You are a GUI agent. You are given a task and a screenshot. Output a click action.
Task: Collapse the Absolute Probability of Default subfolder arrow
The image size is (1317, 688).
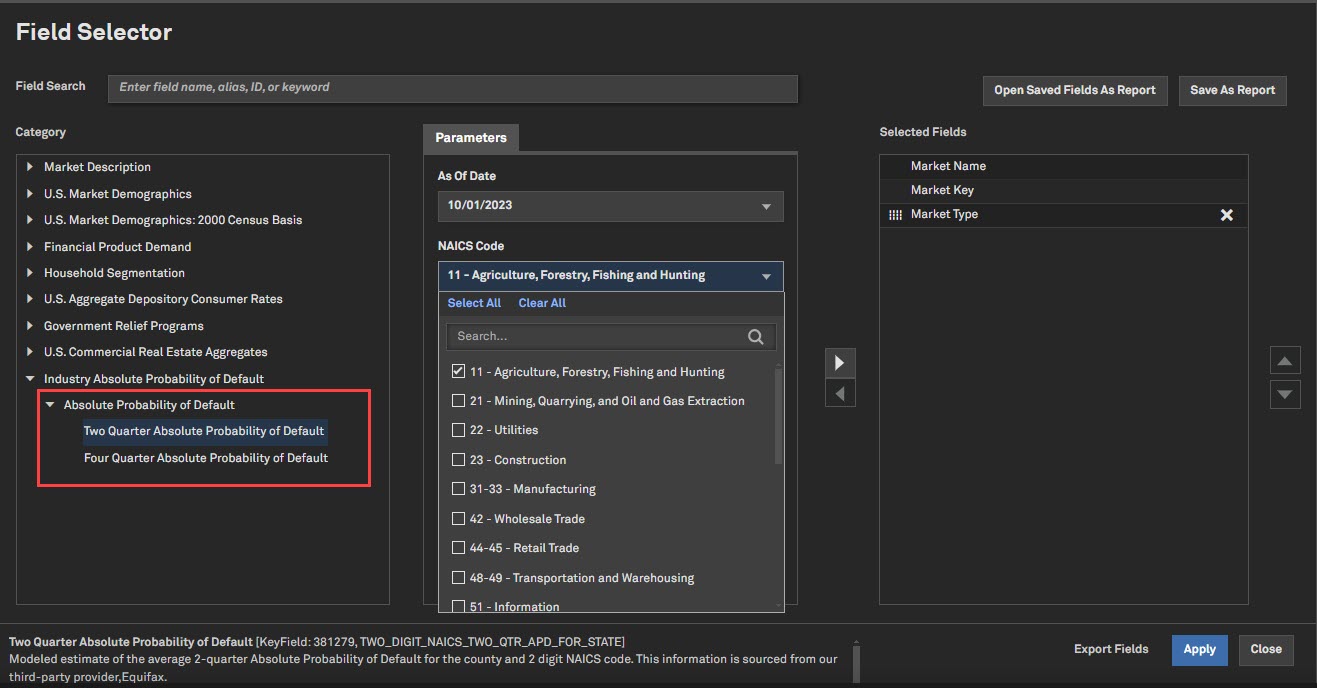50,405
